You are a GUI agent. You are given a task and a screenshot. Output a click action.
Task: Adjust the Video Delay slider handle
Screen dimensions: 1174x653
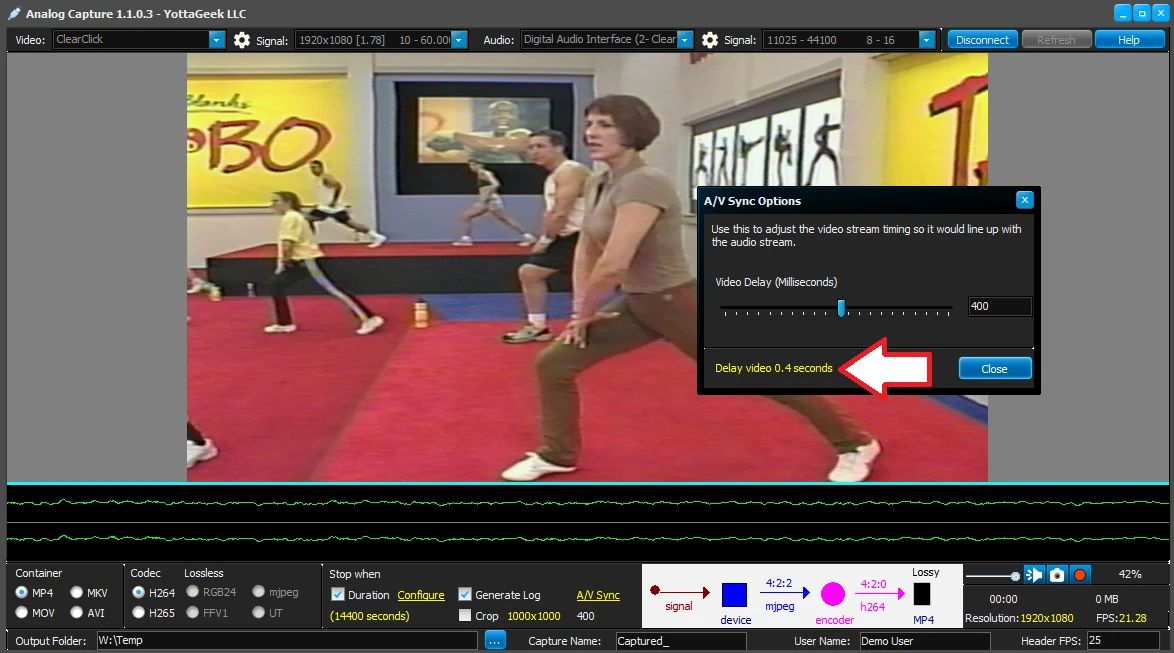(842, 308)
